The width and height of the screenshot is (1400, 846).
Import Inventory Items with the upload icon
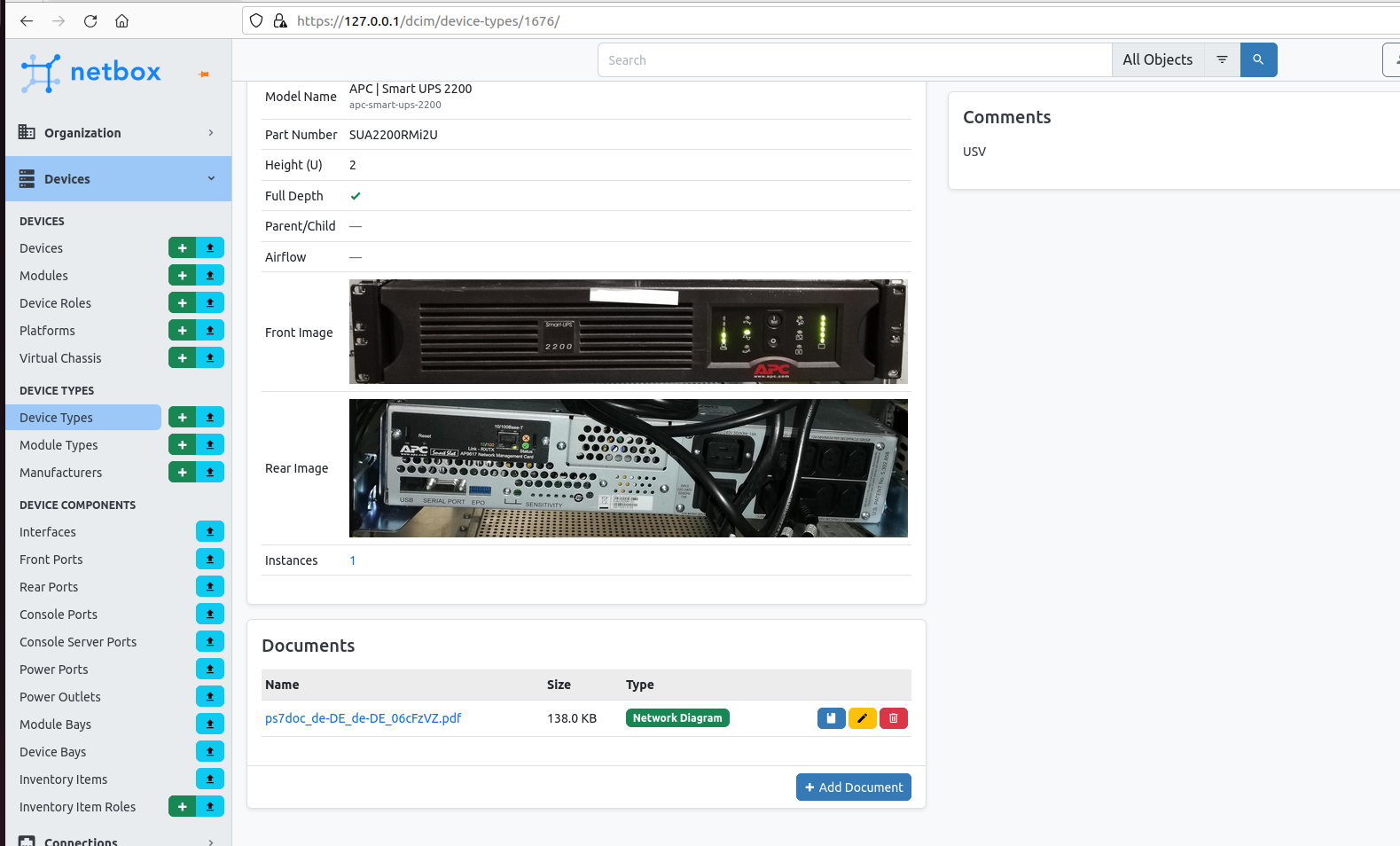210,779
